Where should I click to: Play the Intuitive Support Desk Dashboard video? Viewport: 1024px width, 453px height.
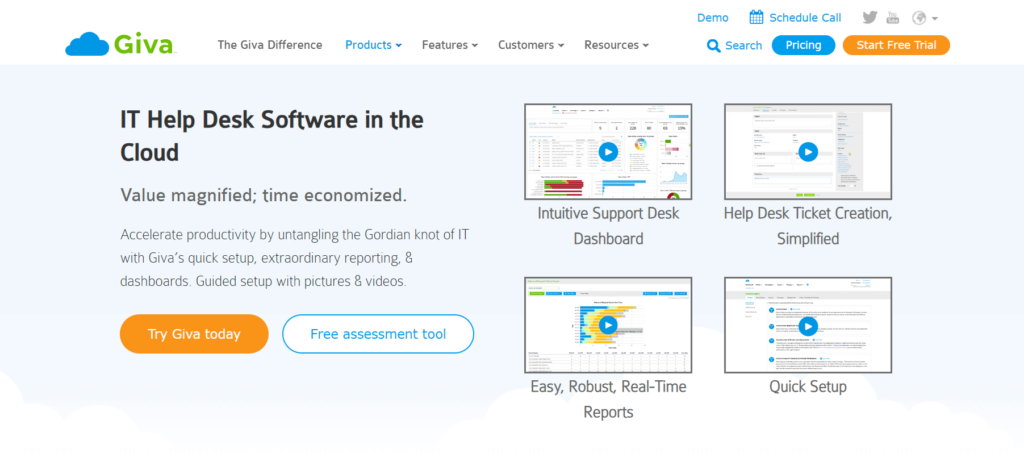click(608, 152)
